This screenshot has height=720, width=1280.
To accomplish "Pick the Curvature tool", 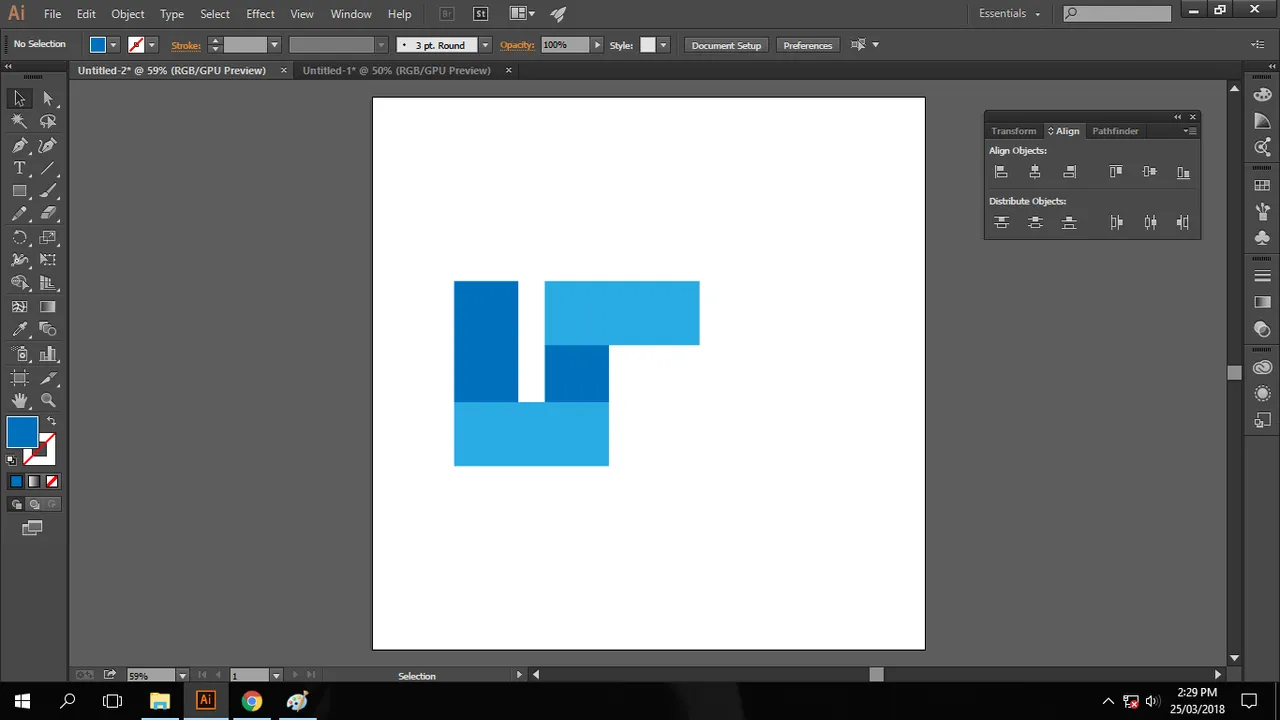I will click(x=48, y=145).
